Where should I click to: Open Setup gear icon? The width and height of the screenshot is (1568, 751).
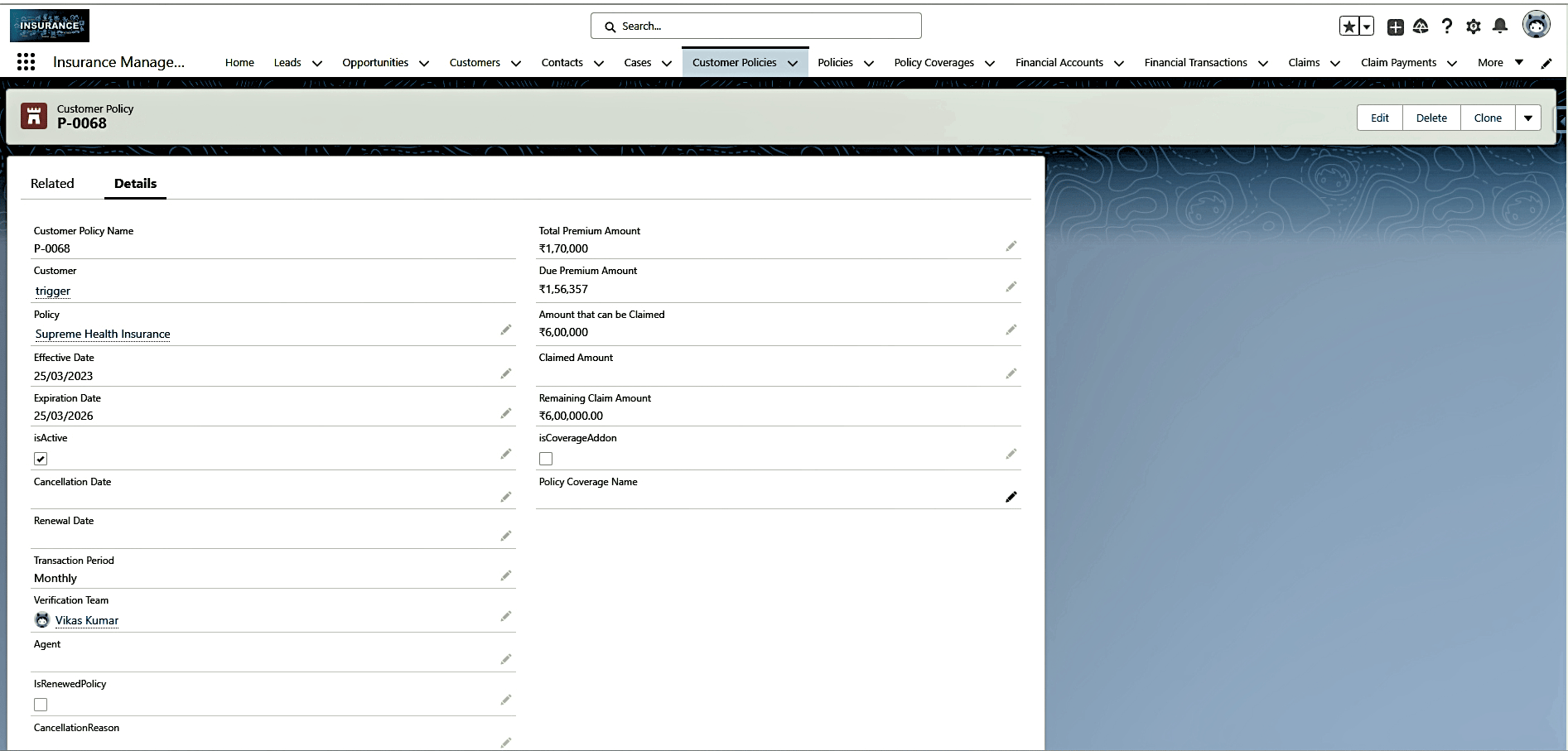tap(1474, 26)
